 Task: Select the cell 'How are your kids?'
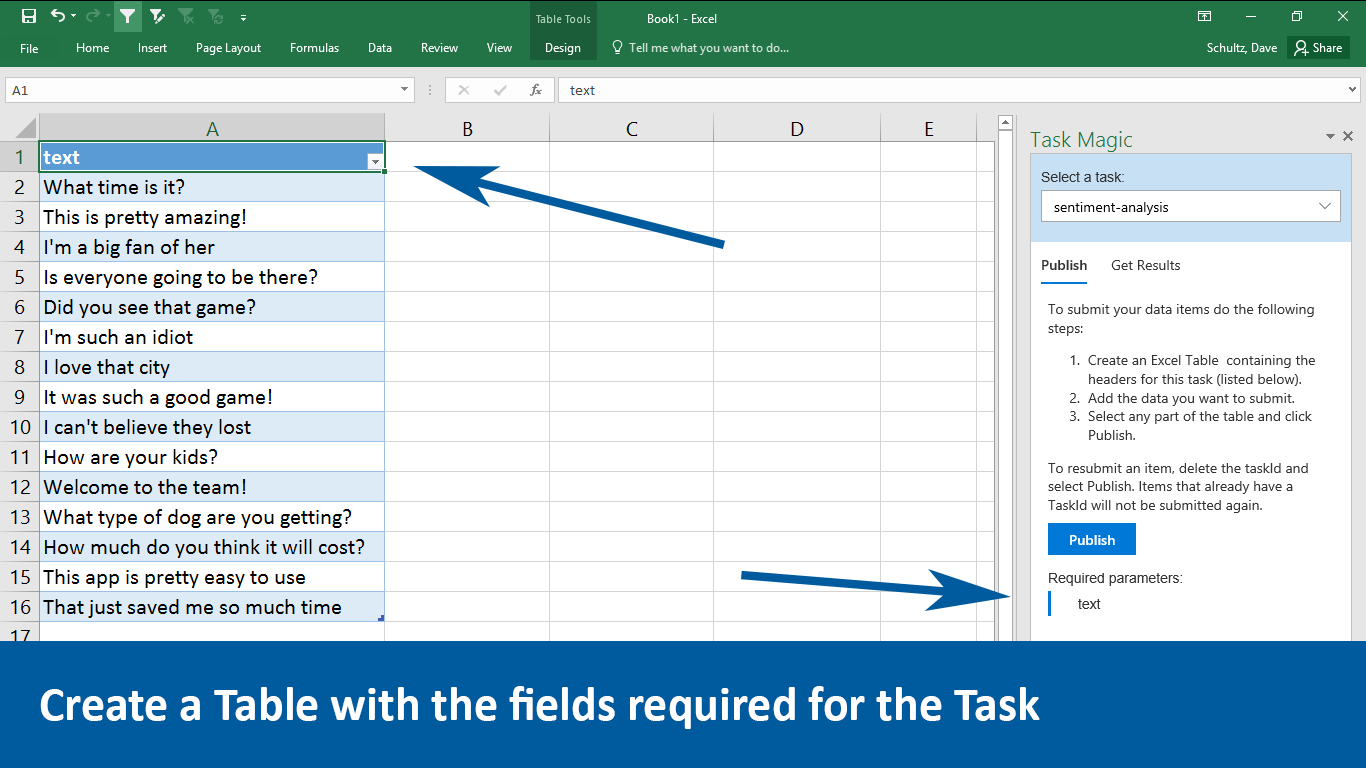(212, 457)
